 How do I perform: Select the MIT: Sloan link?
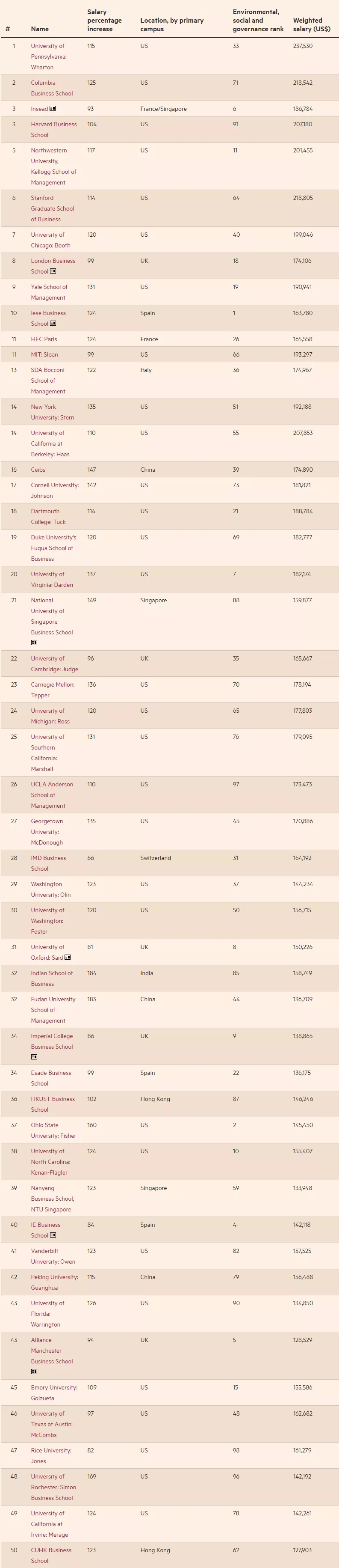tap(45, 355)
